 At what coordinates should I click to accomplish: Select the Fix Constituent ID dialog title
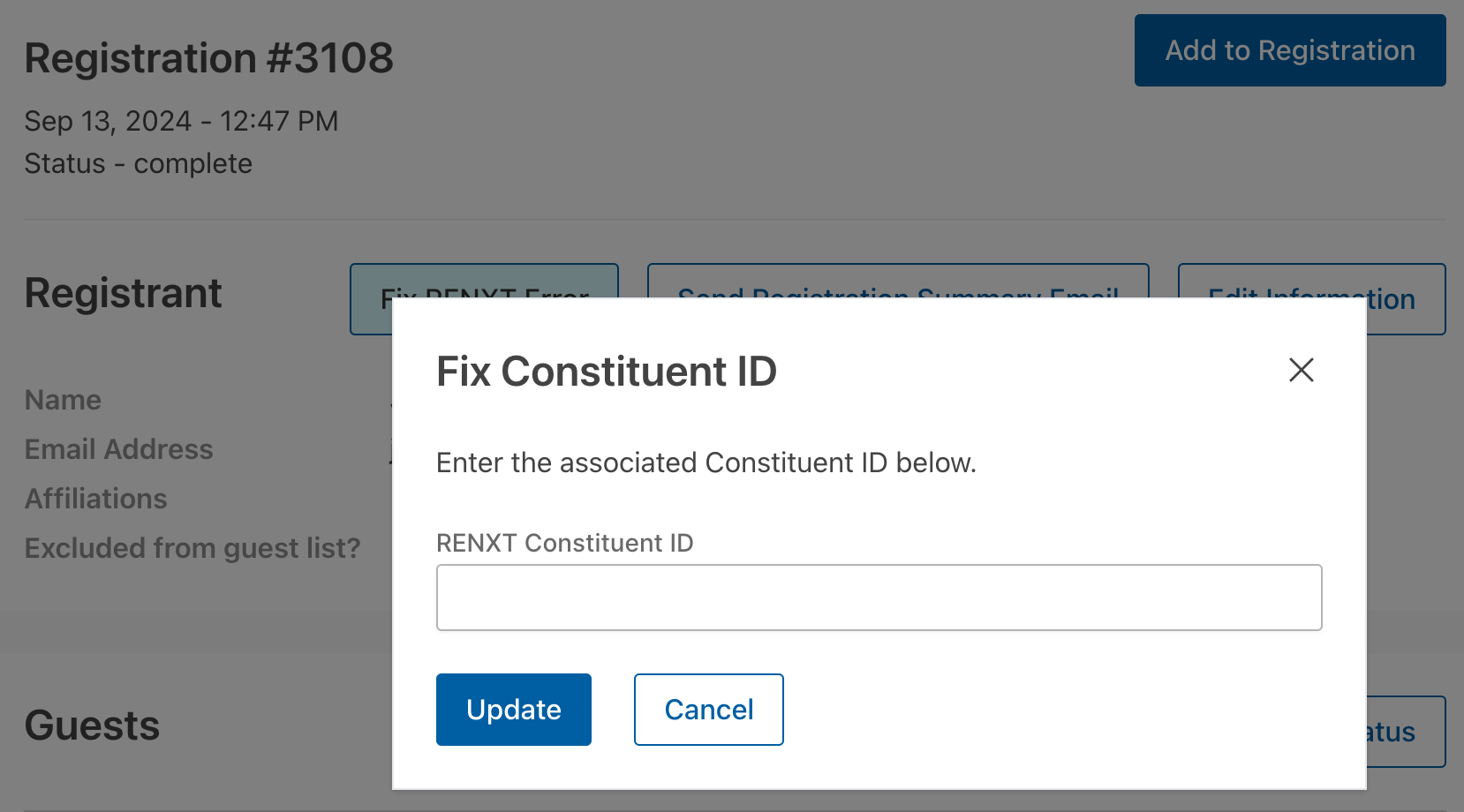tap(607, 372)
